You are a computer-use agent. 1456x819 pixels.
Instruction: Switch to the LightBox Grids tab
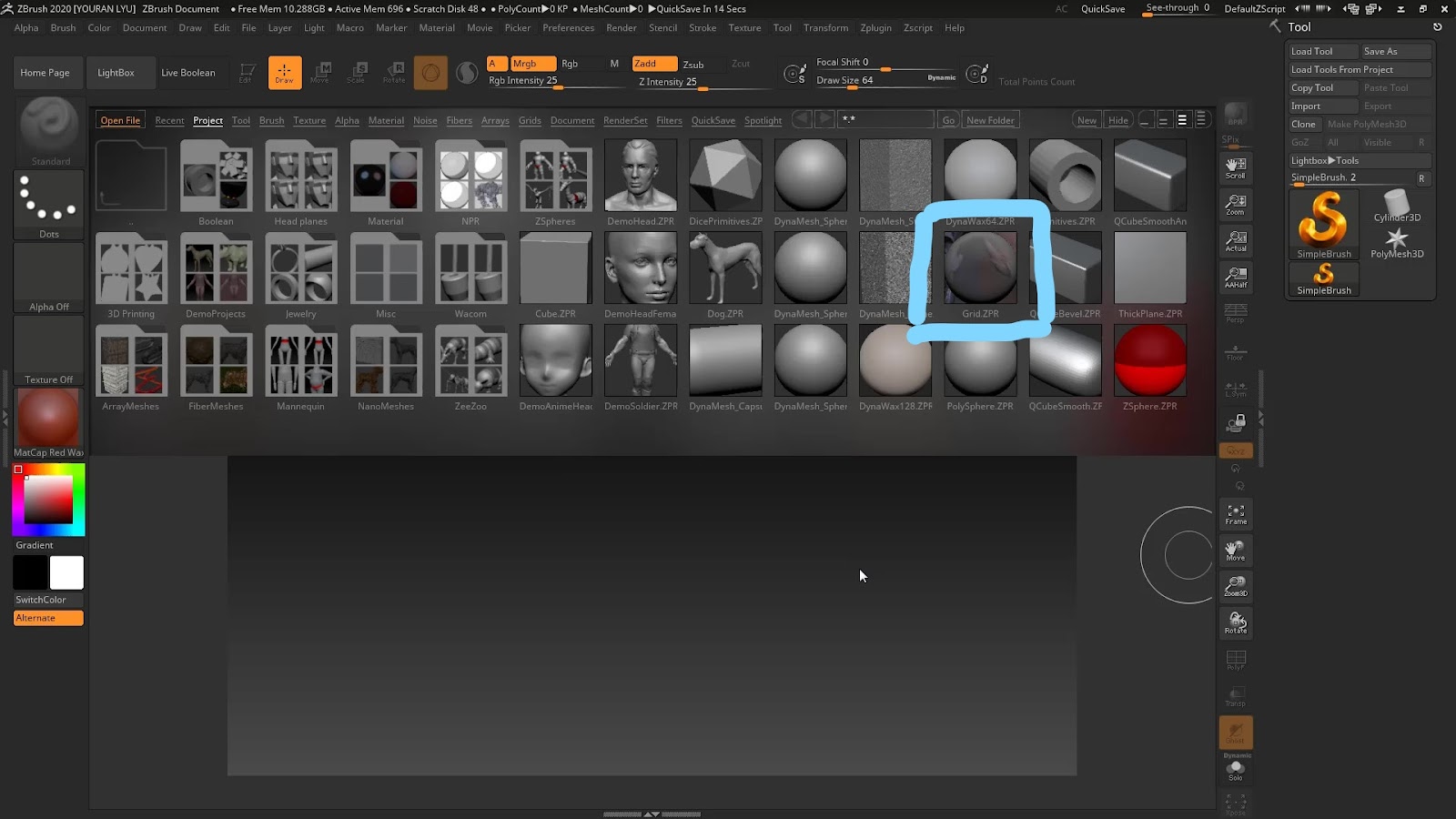530,120
